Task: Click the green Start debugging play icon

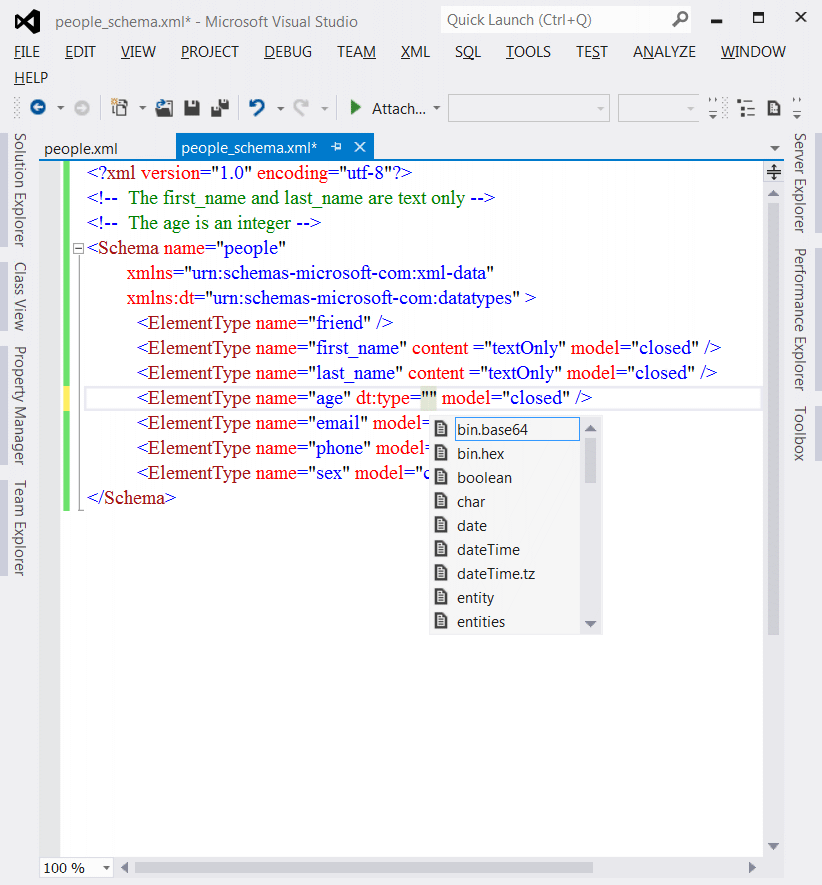Action: 355,107
